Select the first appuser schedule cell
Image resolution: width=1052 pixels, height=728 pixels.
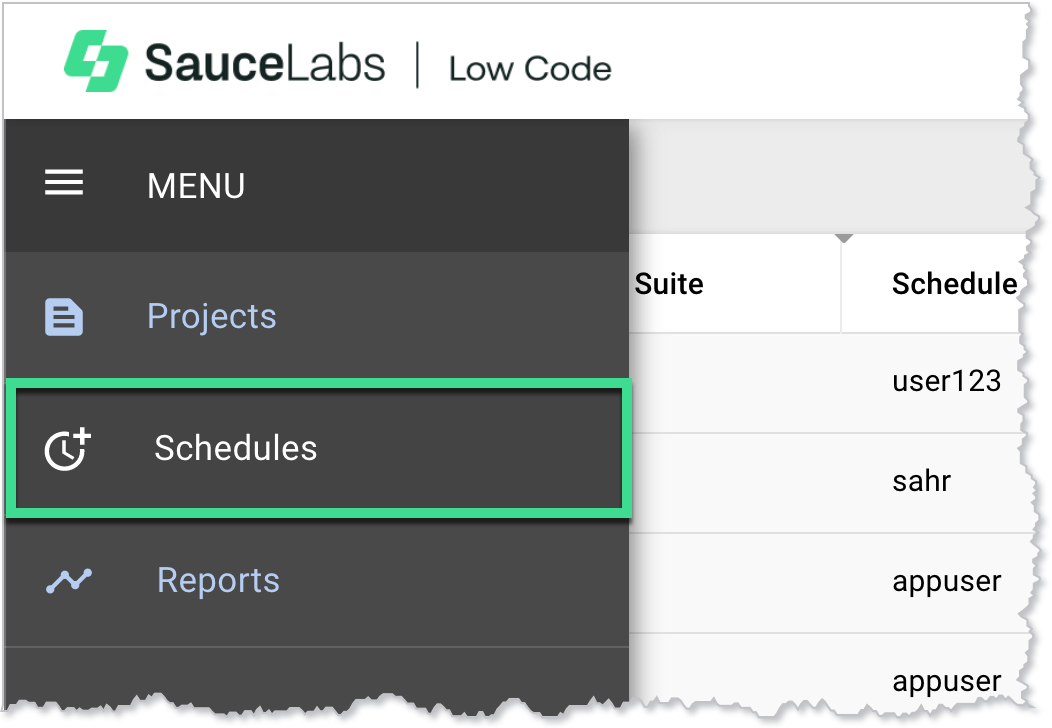coord(946,581)
